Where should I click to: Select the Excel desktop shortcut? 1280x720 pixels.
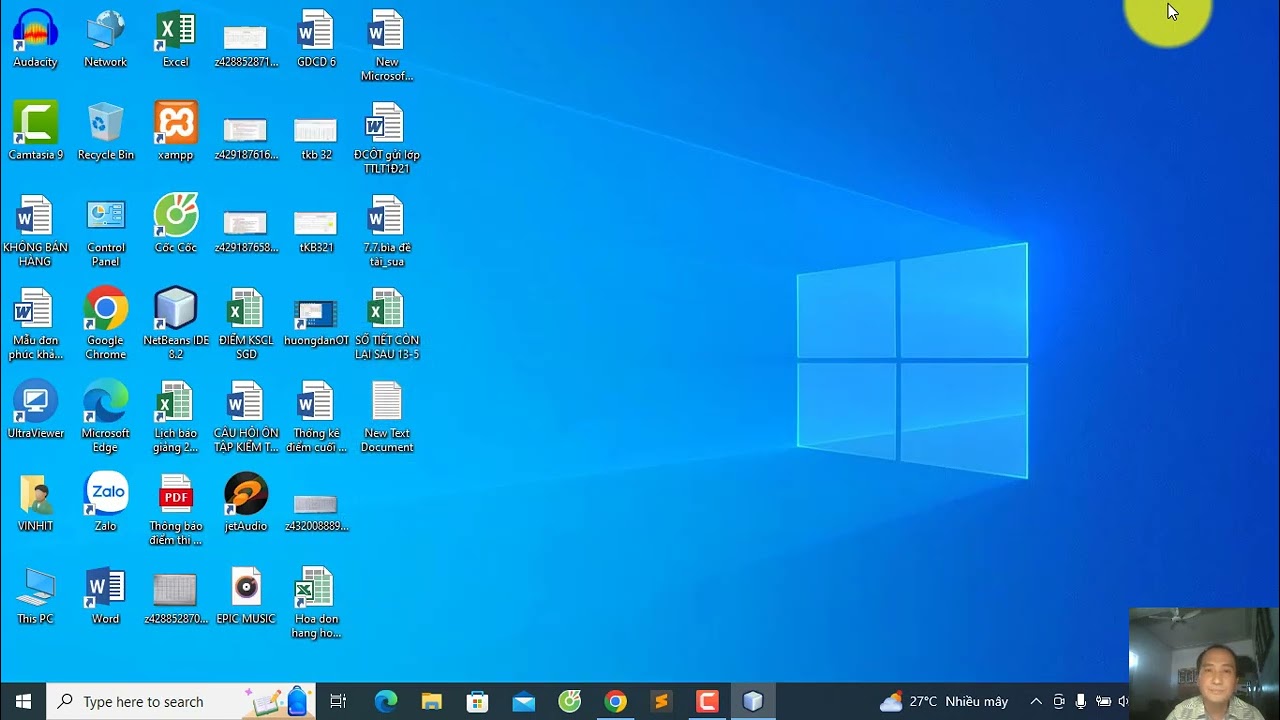(175, 39)
